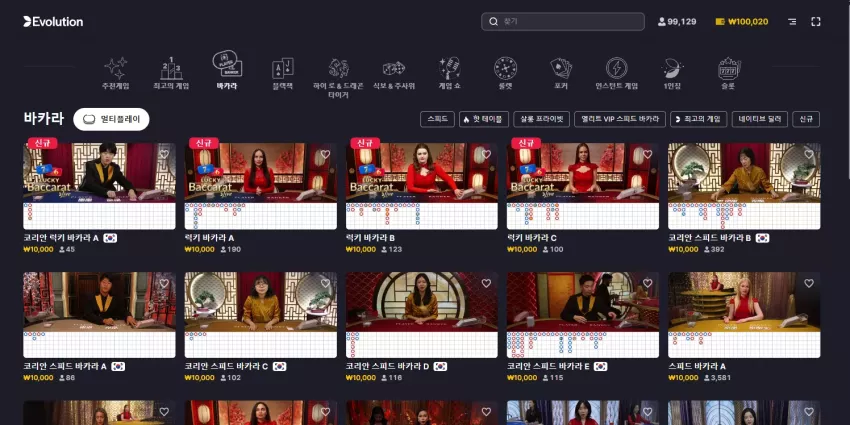
Task: Apply the Speed filter chip
Action: pyautogui.click(x=437, y=119)
